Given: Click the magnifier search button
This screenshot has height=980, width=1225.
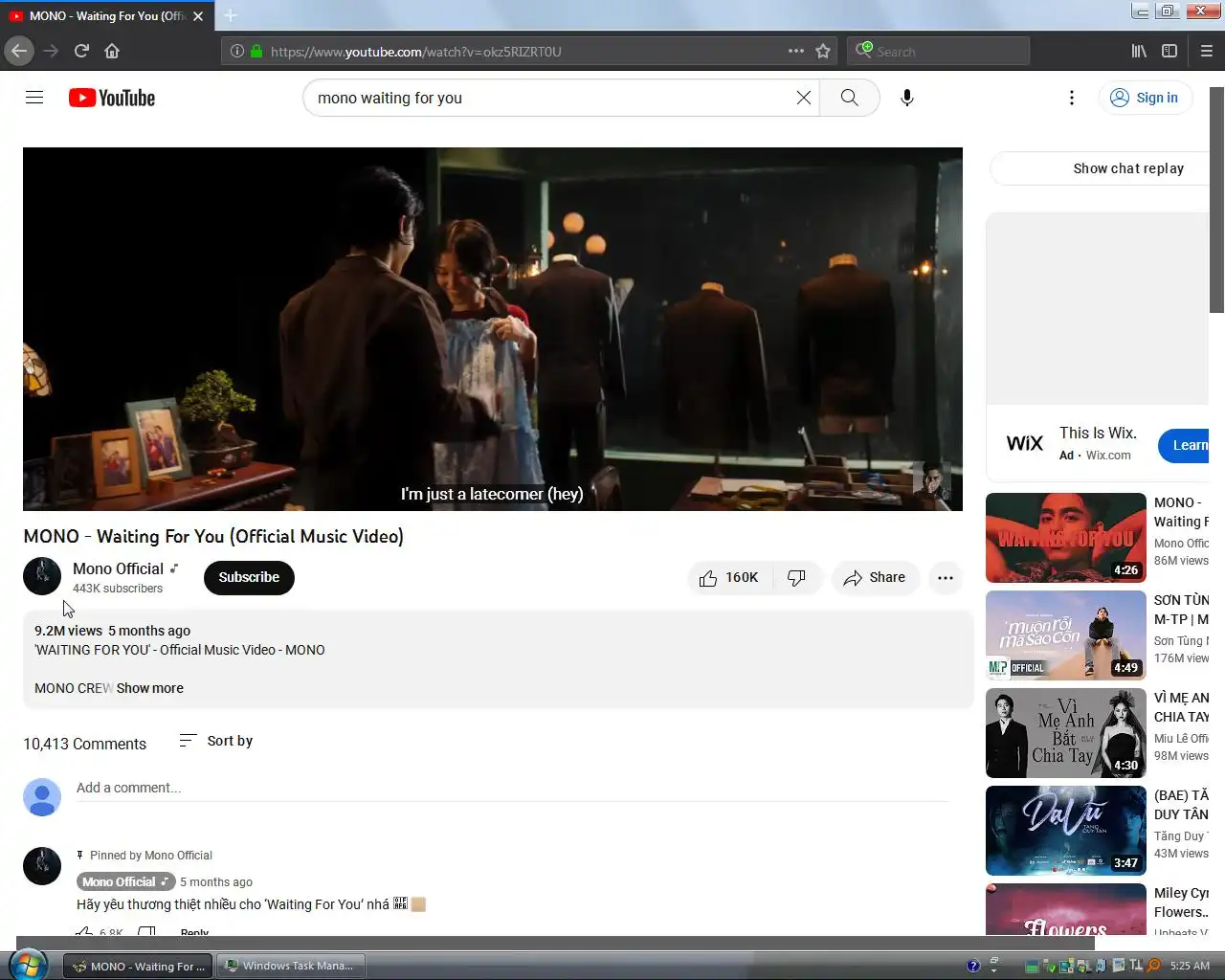Looking at the screenshot, I should (x=850, y=98).
